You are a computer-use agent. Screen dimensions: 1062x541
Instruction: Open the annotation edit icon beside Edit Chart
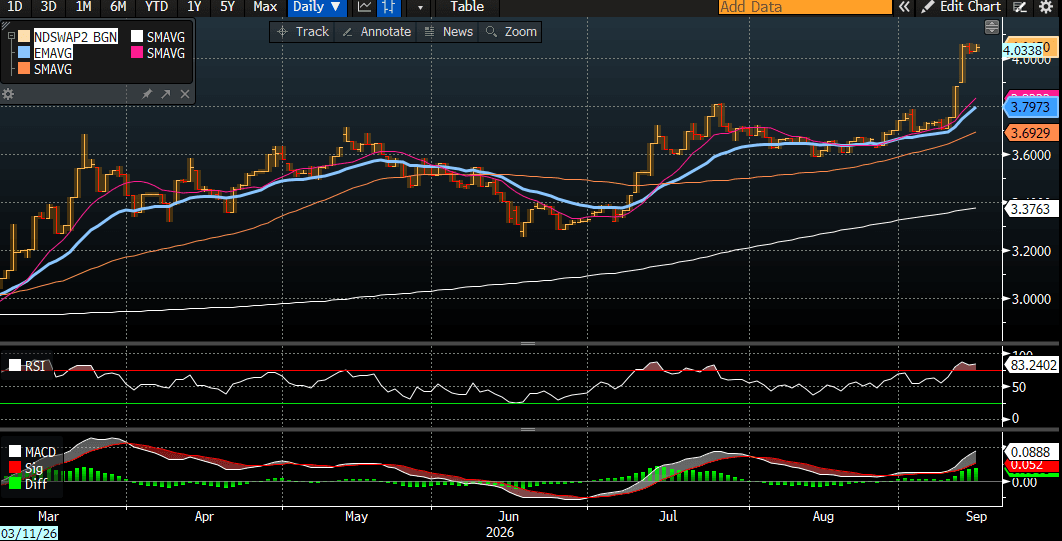click(1019, 7)
